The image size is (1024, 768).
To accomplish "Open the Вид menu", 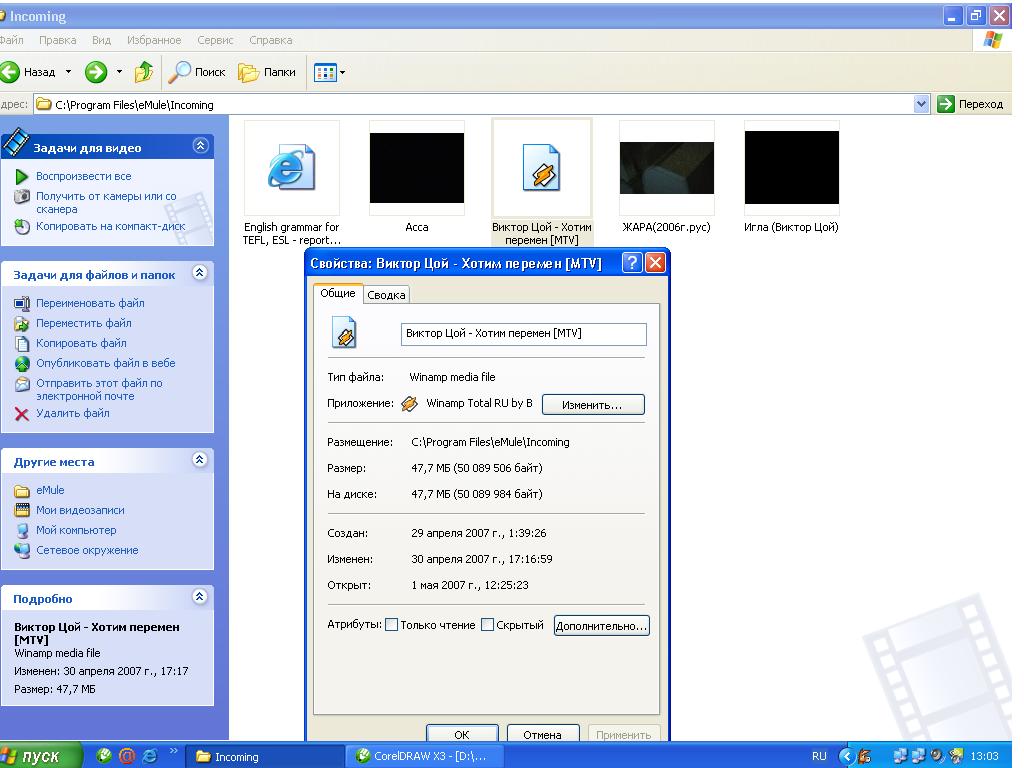I will (101, 40).
